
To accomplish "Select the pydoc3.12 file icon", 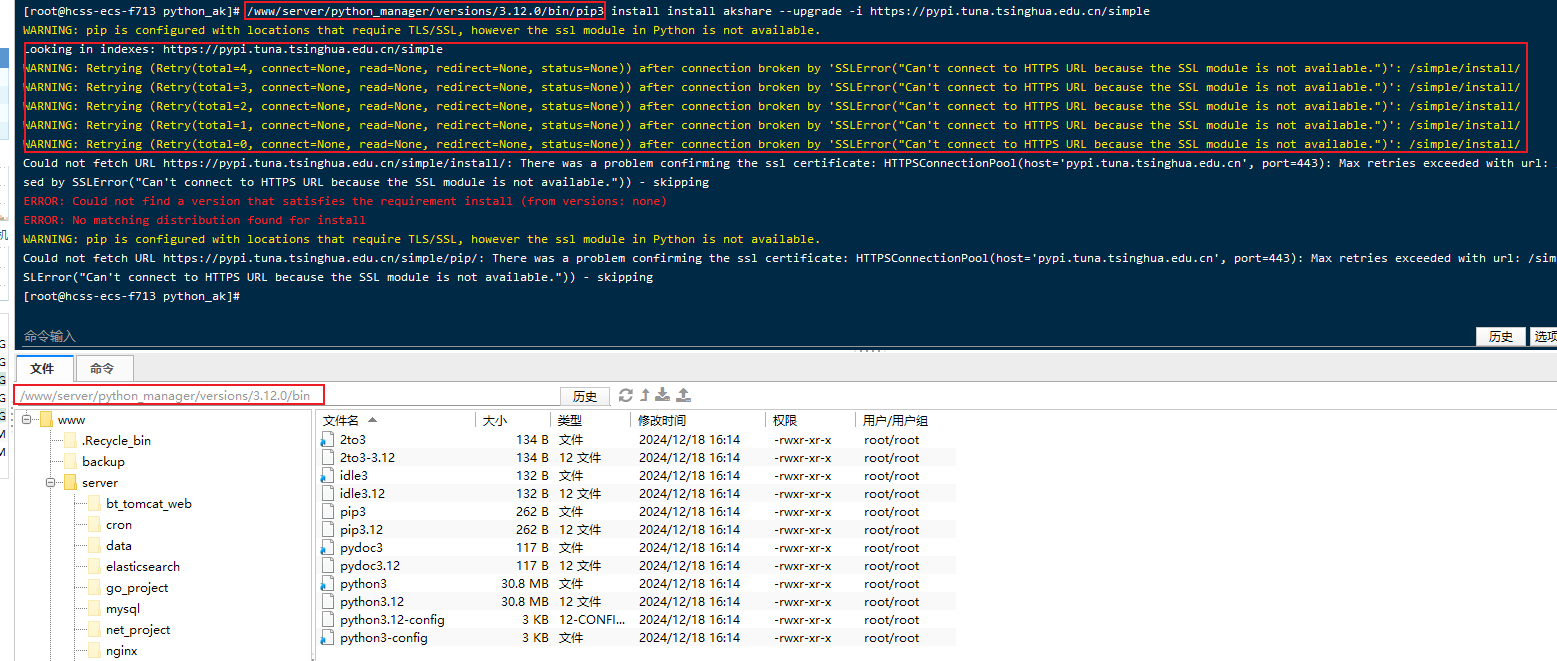I will [329, 566].
